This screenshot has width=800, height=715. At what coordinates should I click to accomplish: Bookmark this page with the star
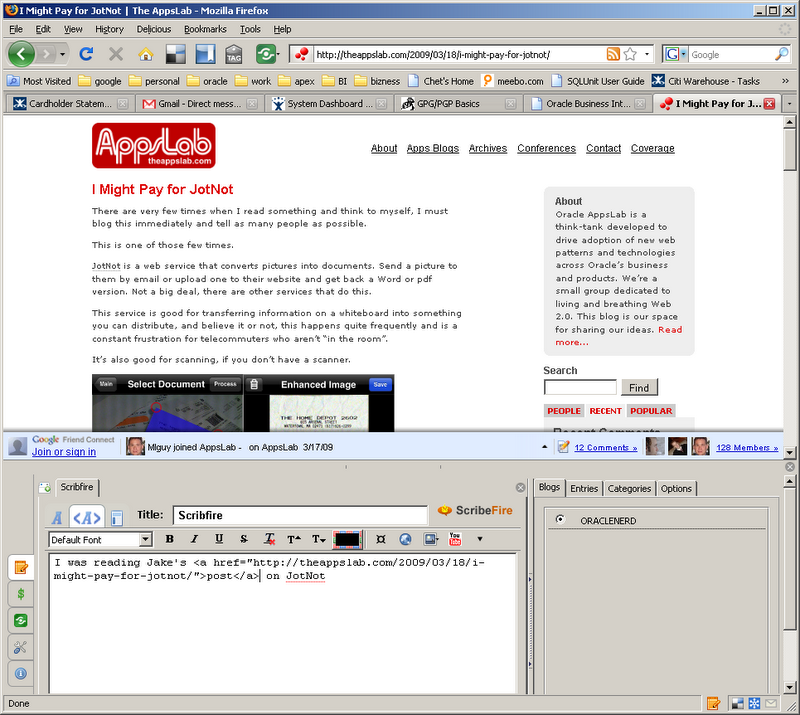pyautogui.click(x=630, y=54)
